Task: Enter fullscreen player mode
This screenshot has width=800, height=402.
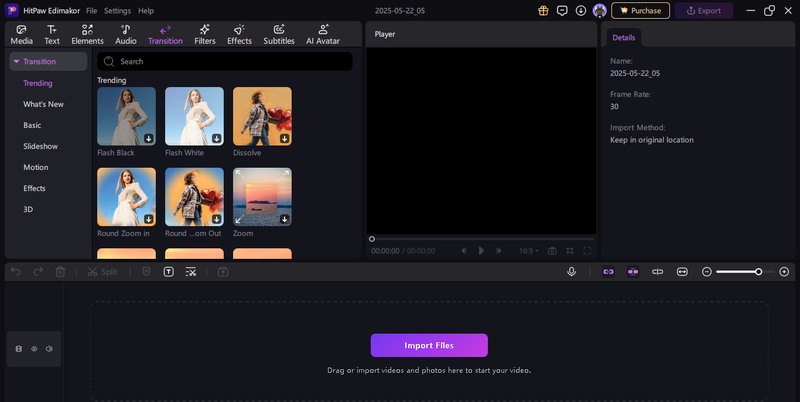Action: click(x=587, y=251)
